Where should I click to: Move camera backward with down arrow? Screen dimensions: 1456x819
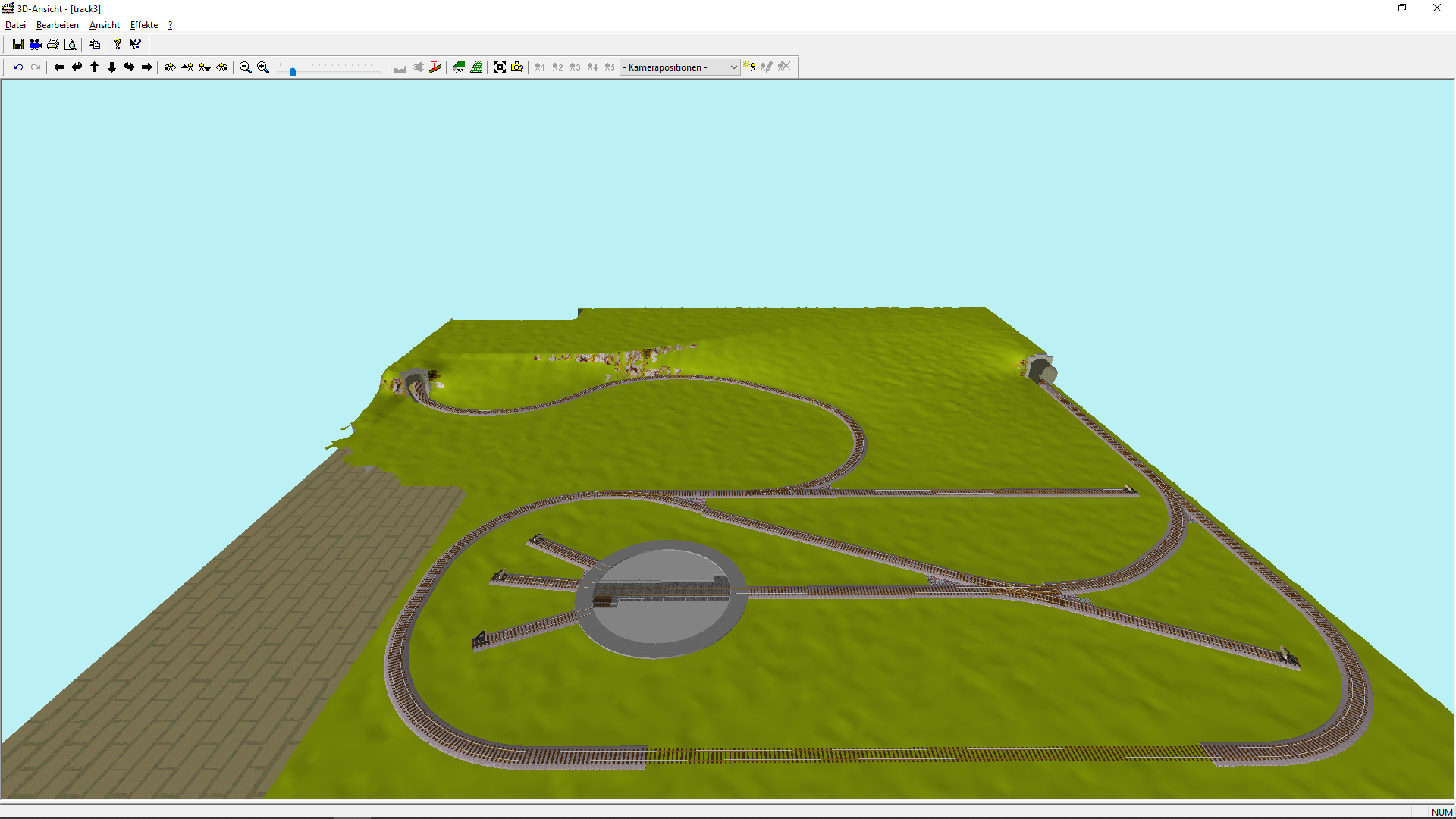[111, 67]
